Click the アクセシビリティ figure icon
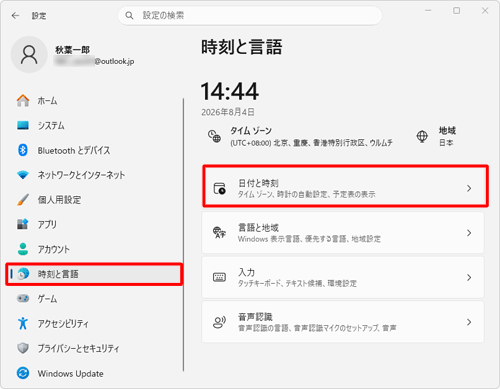 [23, 323]
